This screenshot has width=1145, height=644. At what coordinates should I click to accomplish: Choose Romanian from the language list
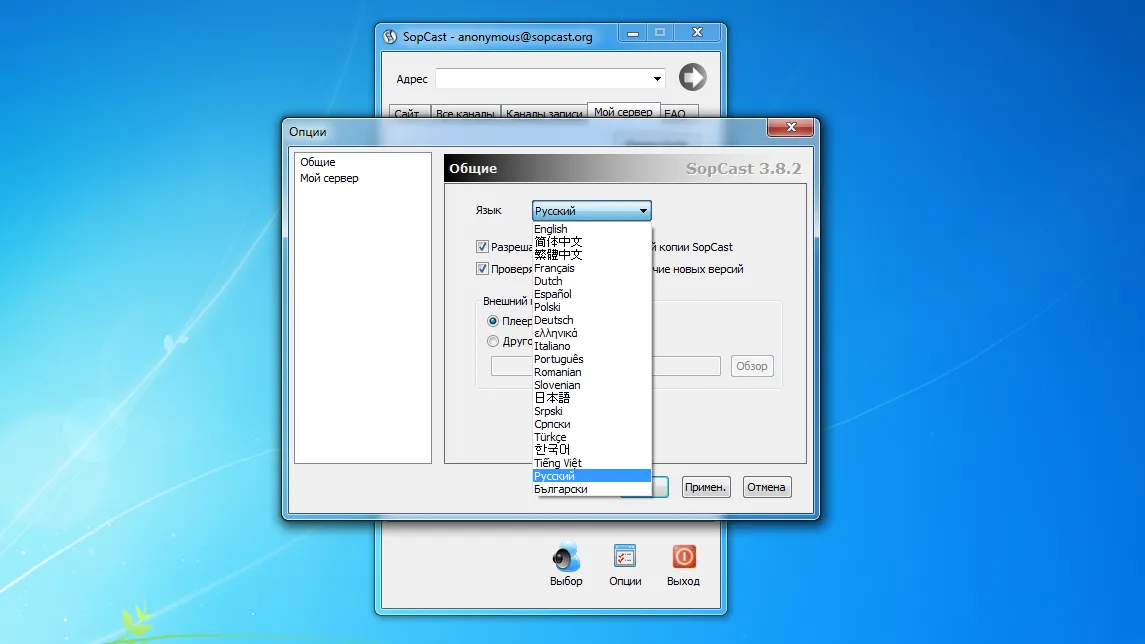tap(592, 372)
